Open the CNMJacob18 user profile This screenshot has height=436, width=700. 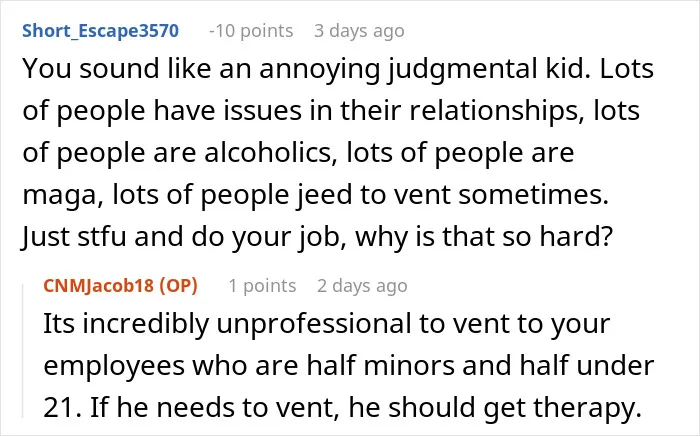[99, 286]
